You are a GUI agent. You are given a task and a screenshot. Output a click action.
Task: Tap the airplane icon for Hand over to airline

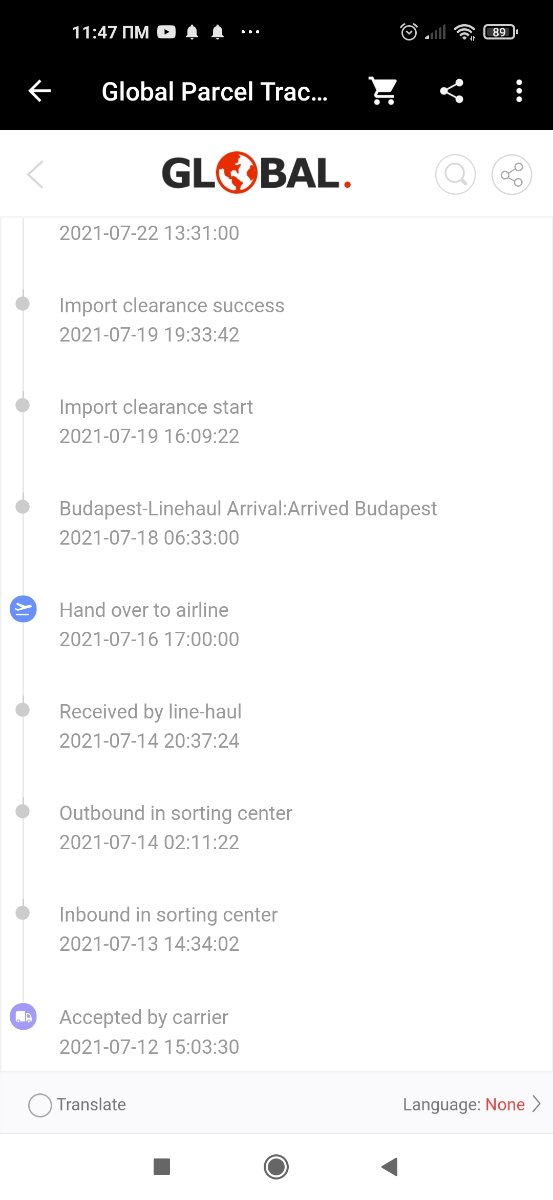coord(23,608)
